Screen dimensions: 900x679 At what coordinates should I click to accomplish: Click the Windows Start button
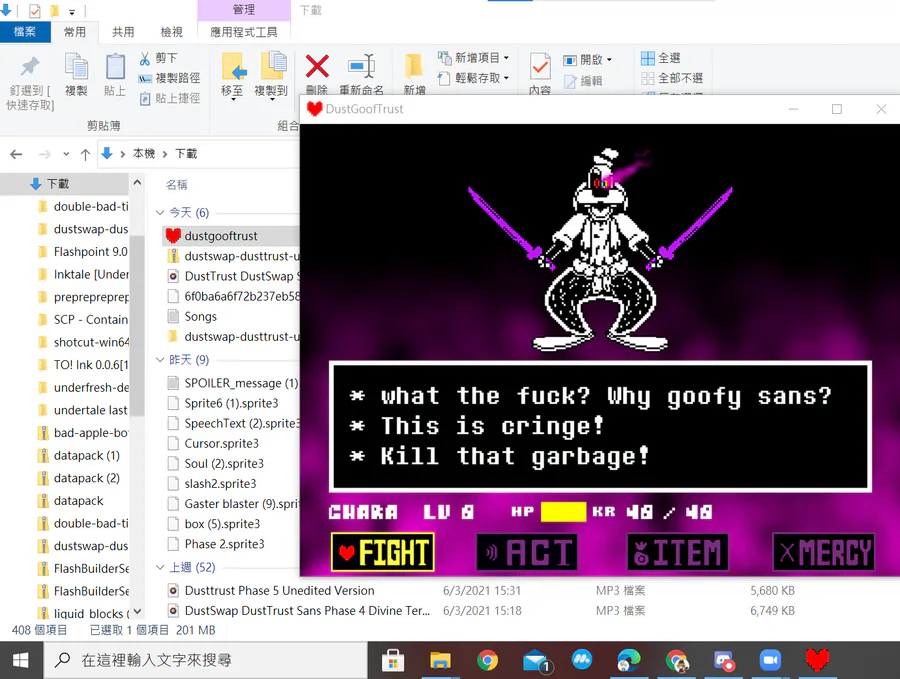[x=21, y=661]
